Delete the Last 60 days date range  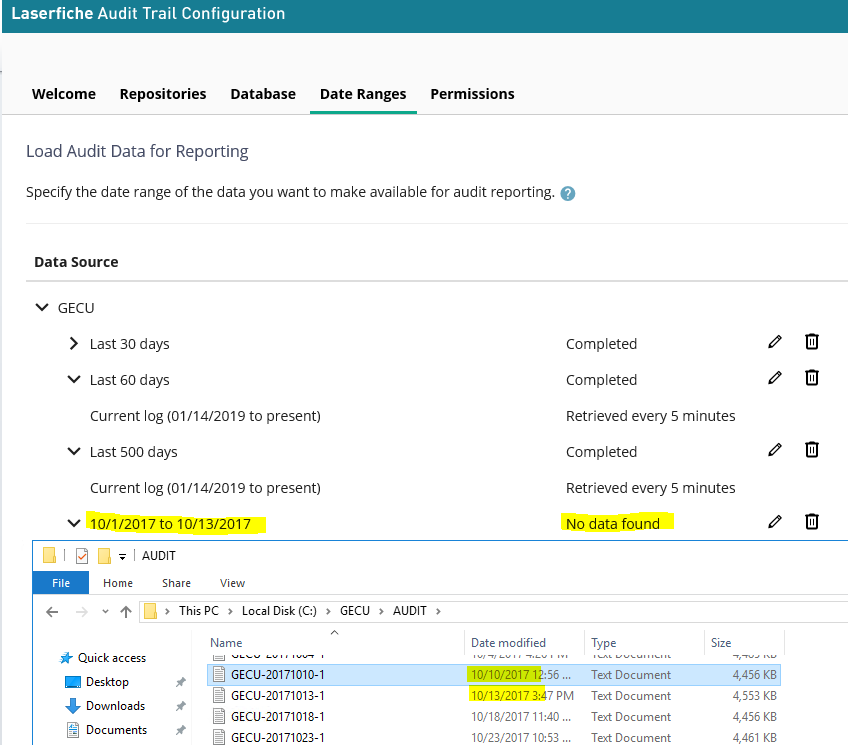pos(812,378)
